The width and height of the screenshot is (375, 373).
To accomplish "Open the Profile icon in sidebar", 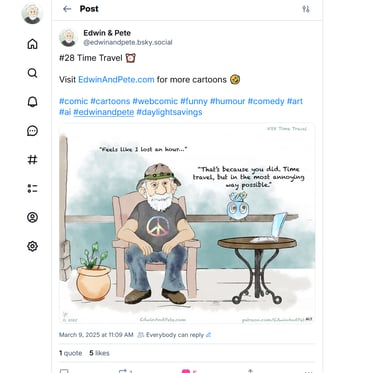I will (32, 217).
